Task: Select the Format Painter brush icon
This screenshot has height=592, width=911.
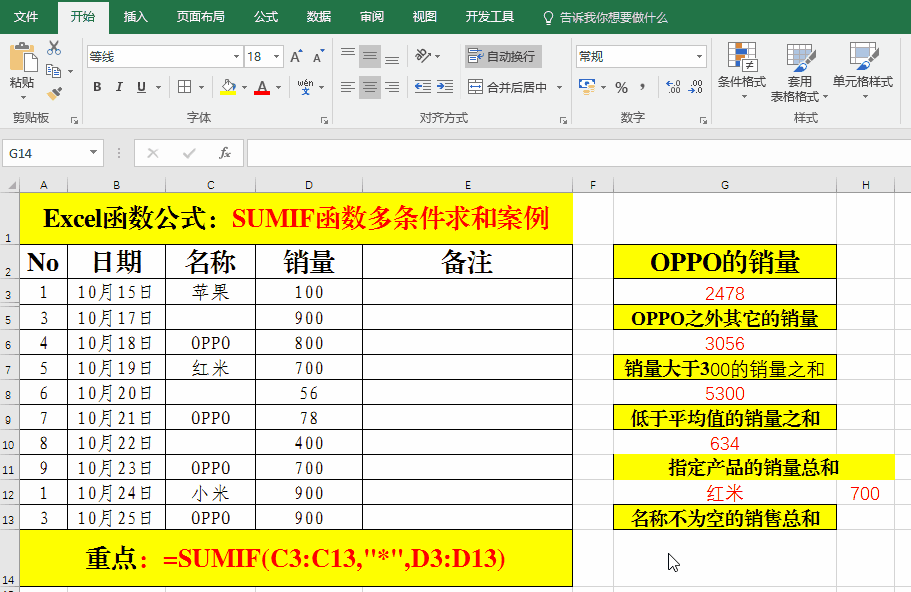Action: (x=54, y=93)
